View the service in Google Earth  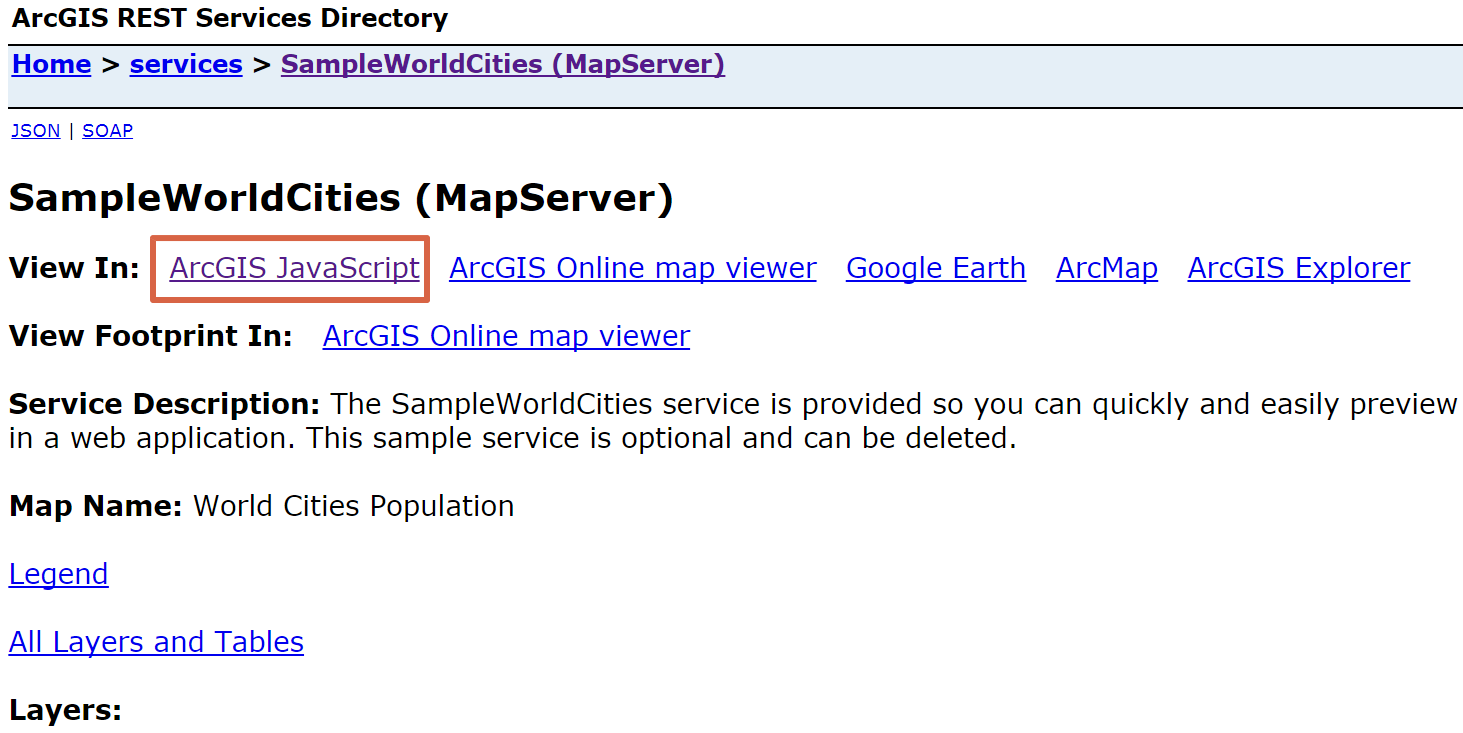click(936, 268)
